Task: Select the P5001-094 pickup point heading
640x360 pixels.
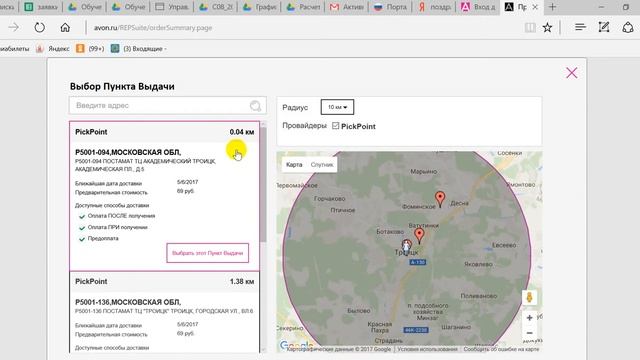Action: click(128, 152)
